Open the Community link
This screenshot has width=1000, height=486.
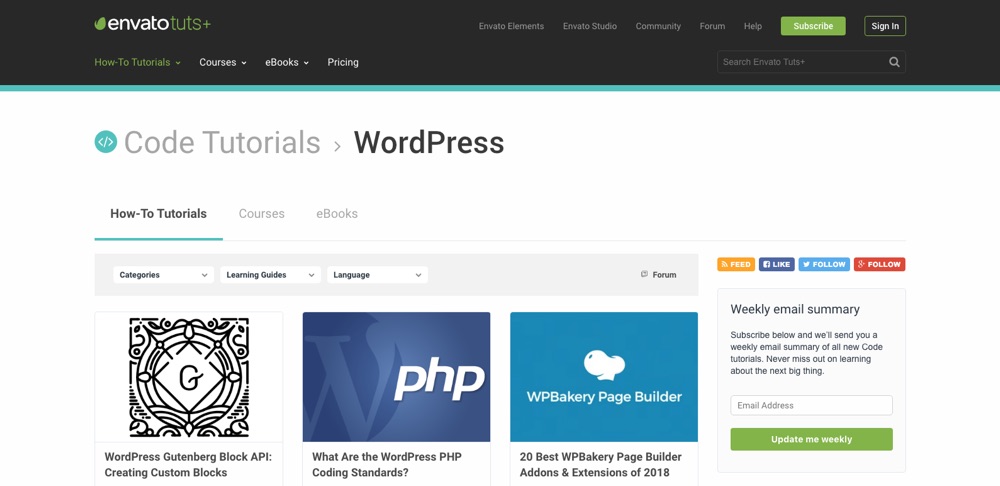coord(658,26)
